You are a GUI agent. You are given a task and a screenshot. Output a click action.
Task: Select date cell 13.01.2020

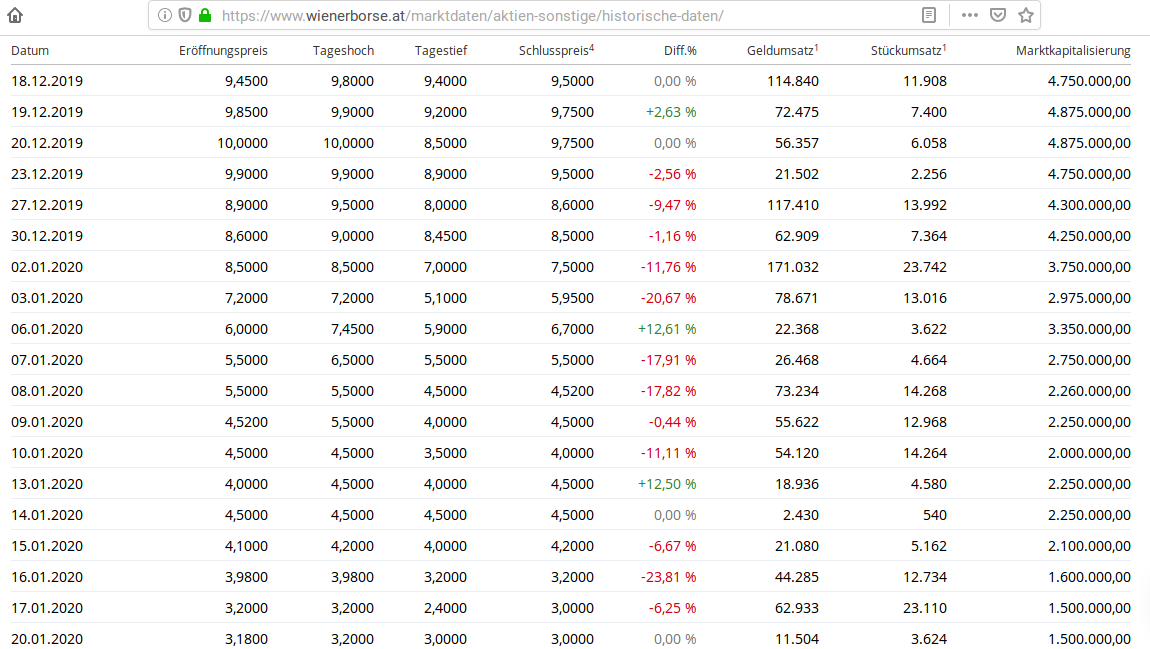(x=47, y=484)
